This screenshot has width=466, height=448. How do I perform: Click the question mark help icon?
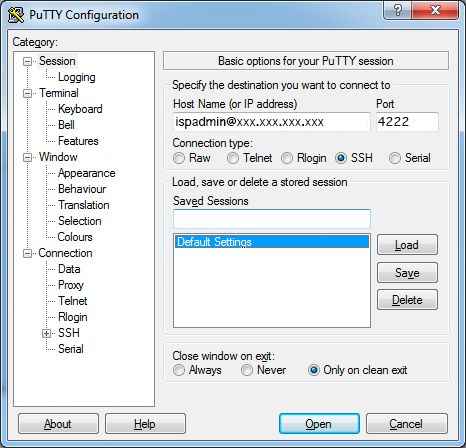coord(397,10)
